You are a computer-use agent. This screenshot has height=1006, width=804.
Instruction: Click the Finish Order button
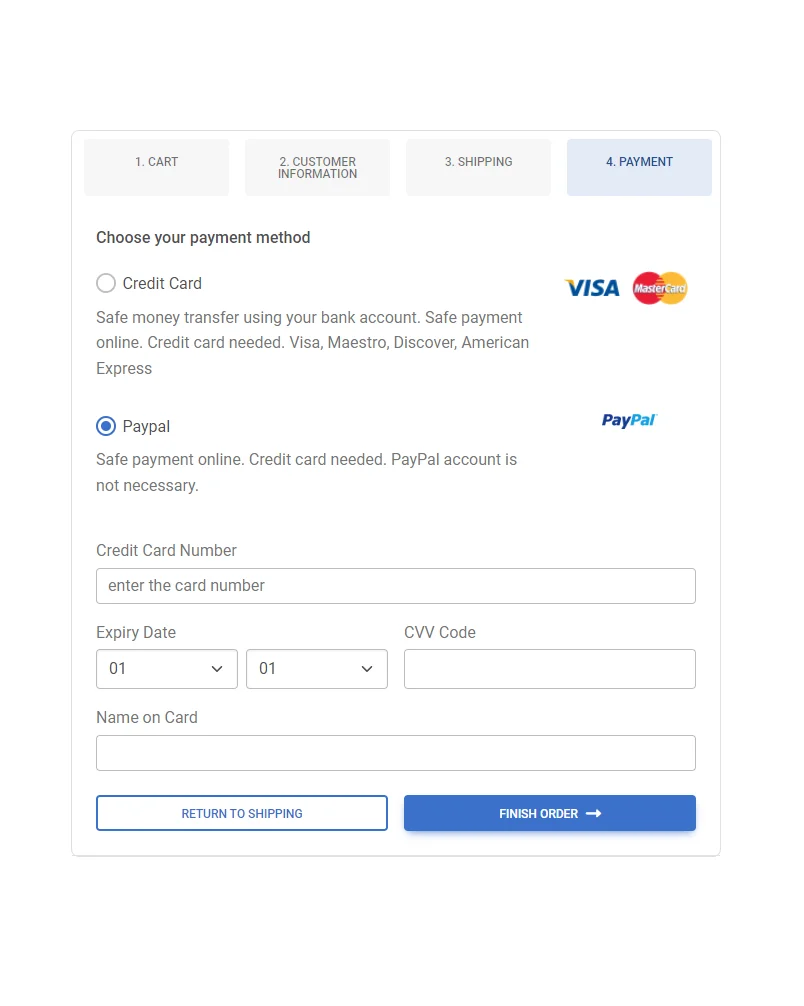click(550, 814)
